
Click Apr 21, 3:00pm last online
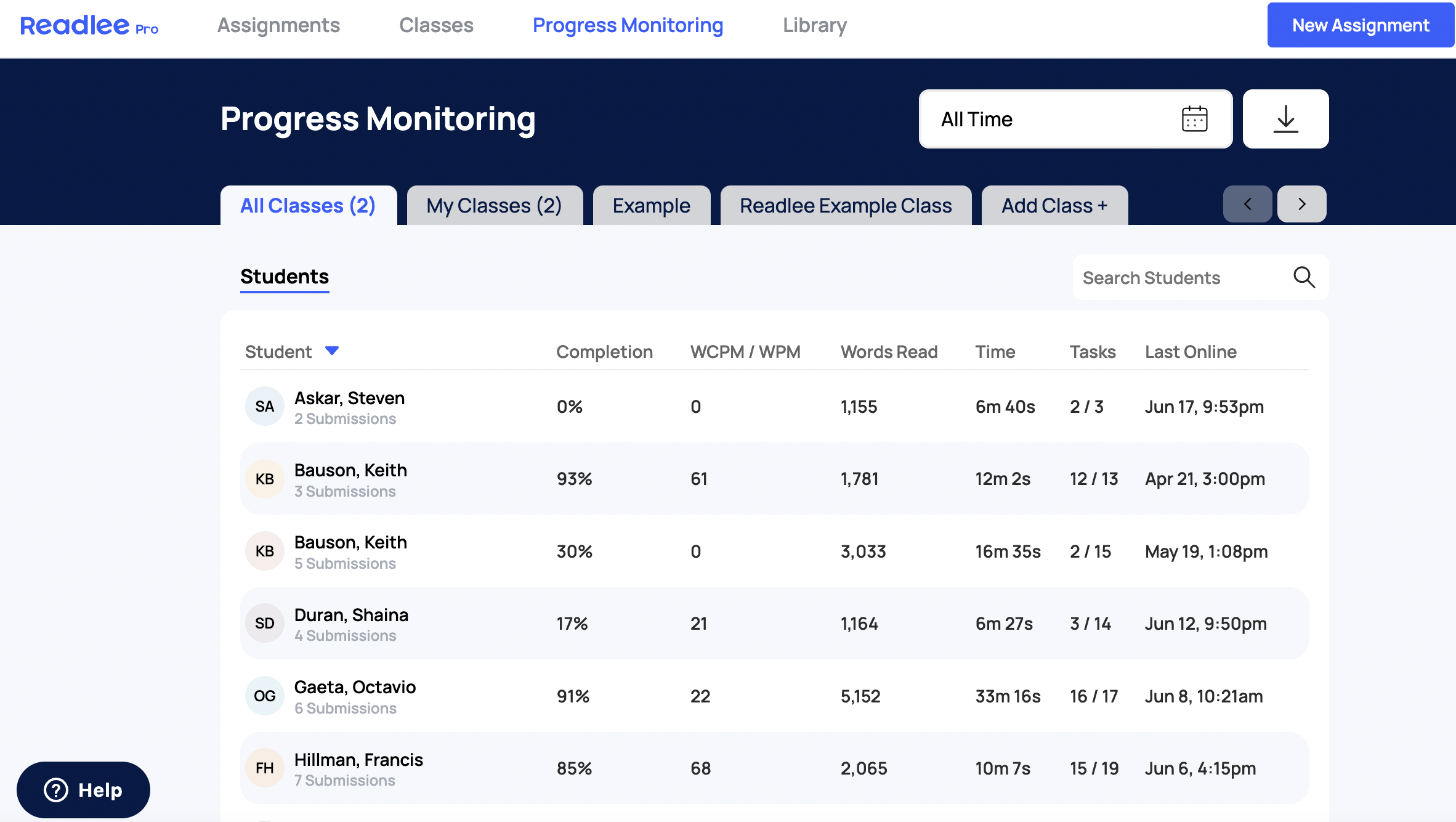click(1205, 479)
